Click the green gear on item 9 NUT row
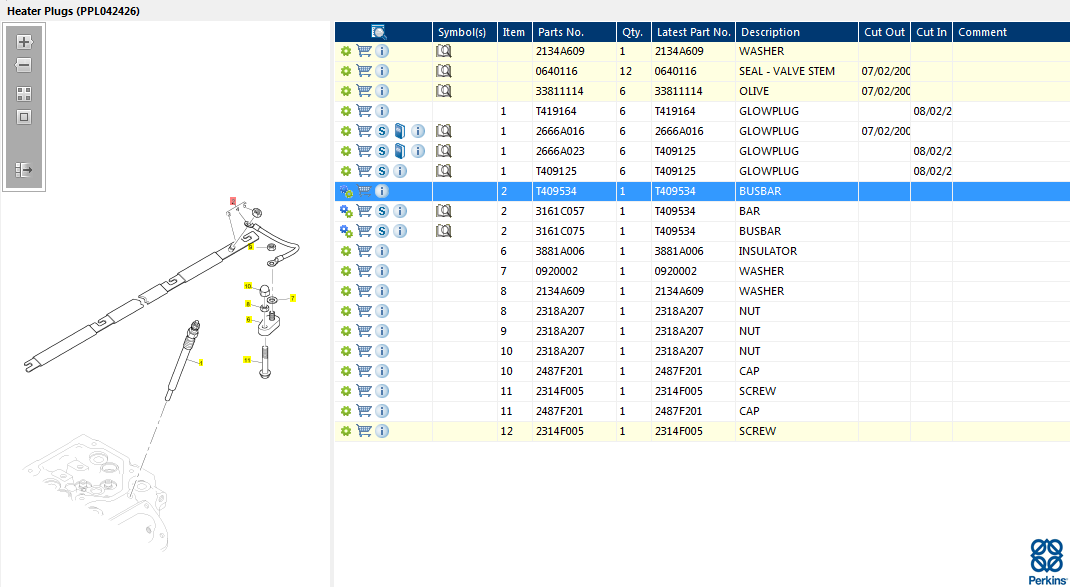Screen dimensions: 1070x587 click(345, 331)
